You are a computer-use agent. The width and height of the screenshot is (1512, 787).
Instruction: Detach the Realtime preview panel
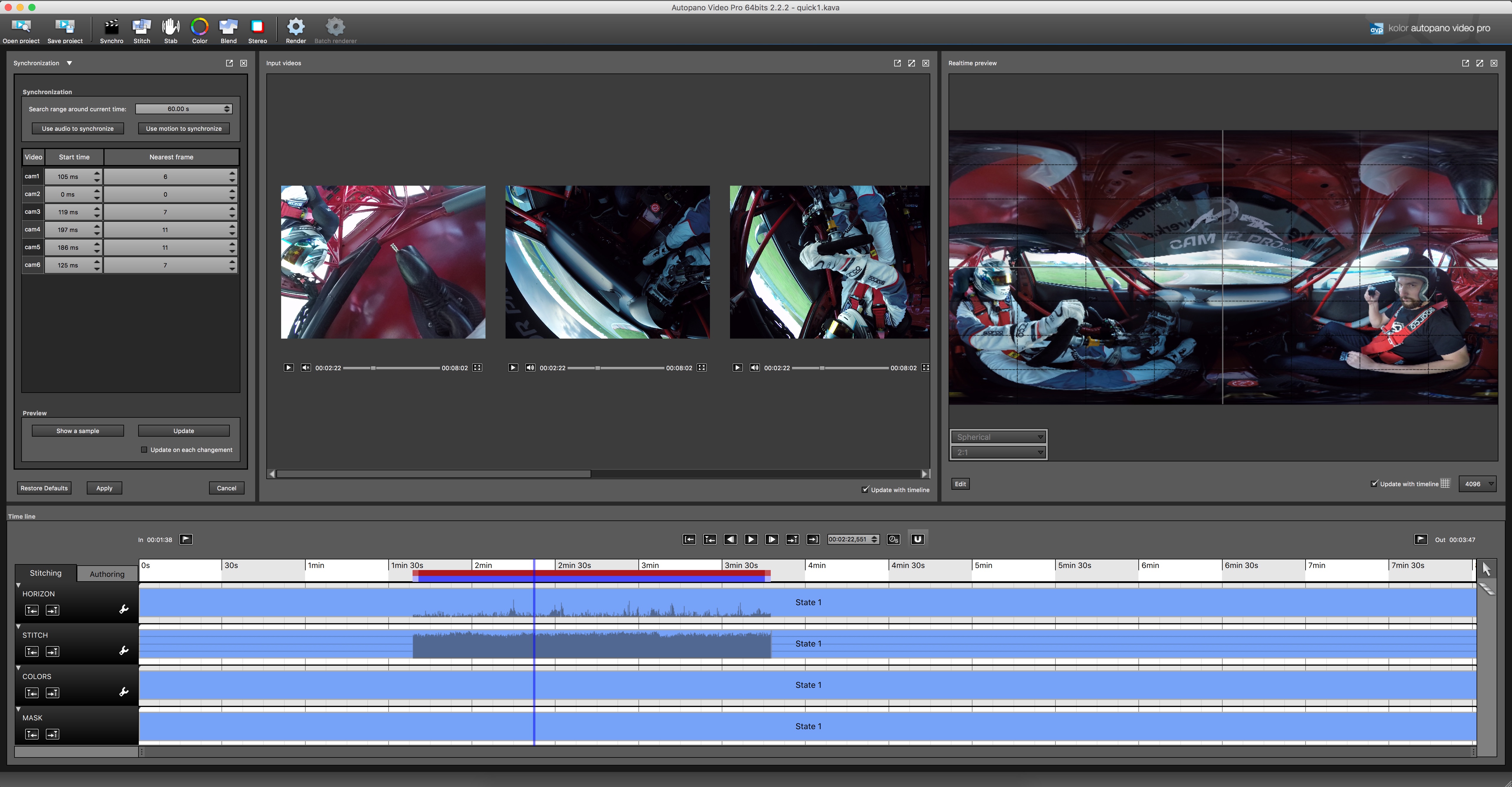pyautogui.click(x=1466, y=63)
